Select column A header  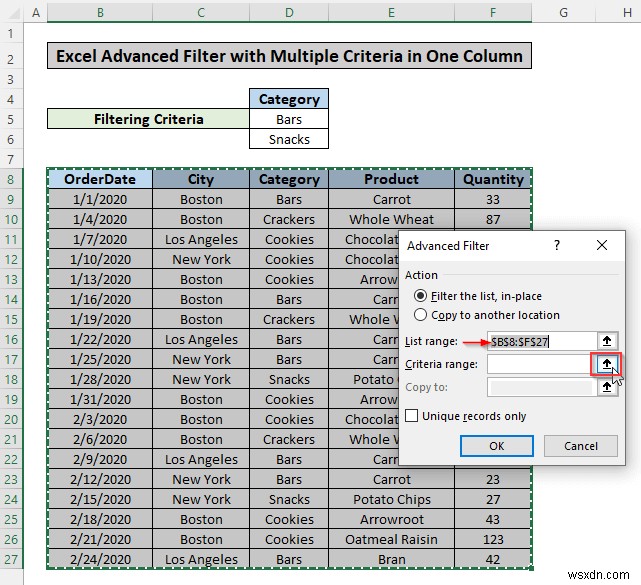point(36,12)
